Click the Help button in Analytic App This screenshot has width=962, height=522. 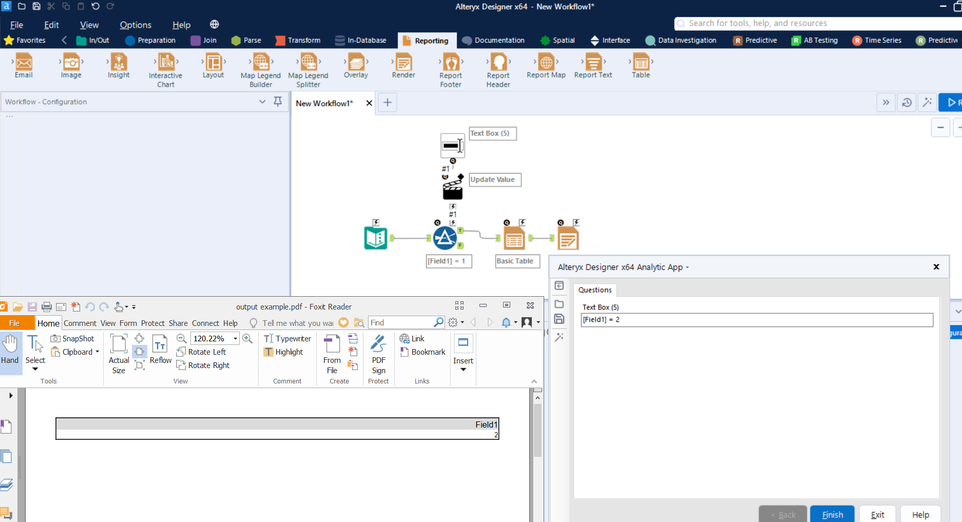point(920,514)
